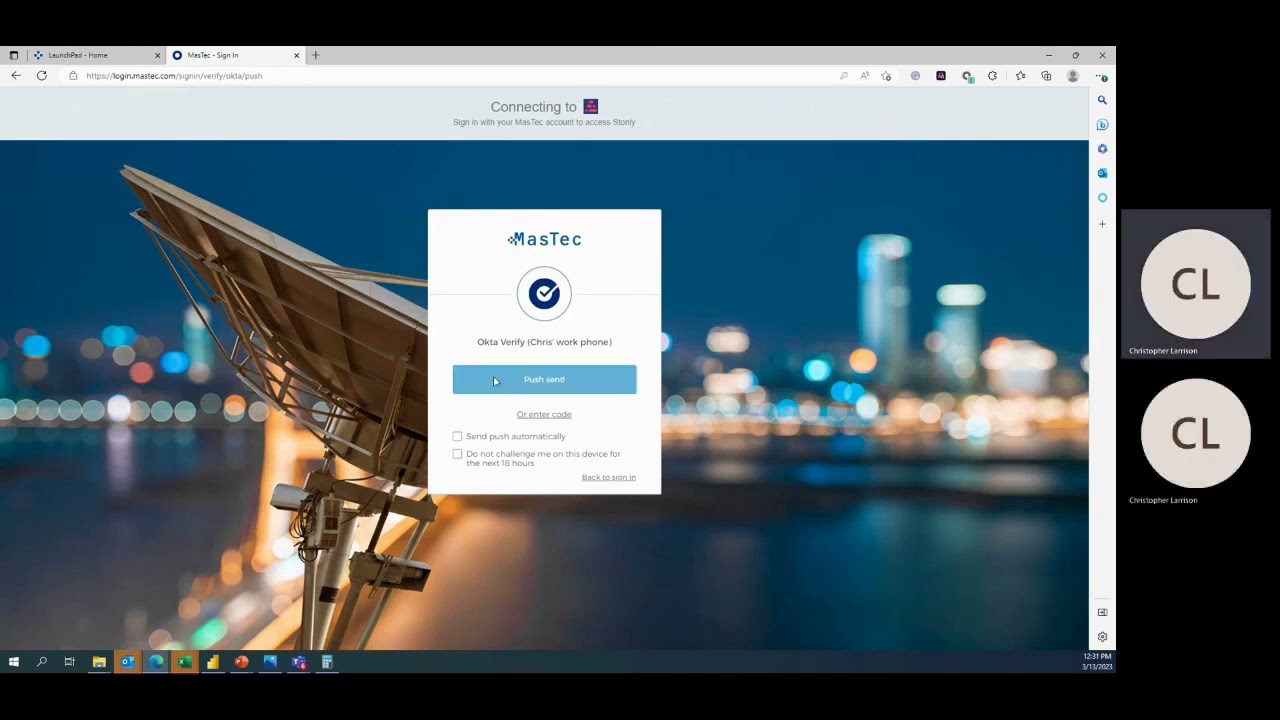Image resolution: width=1280 pixels, height=720 pixels.
Task: Open taskbar Search
Action: pos(42,662)
